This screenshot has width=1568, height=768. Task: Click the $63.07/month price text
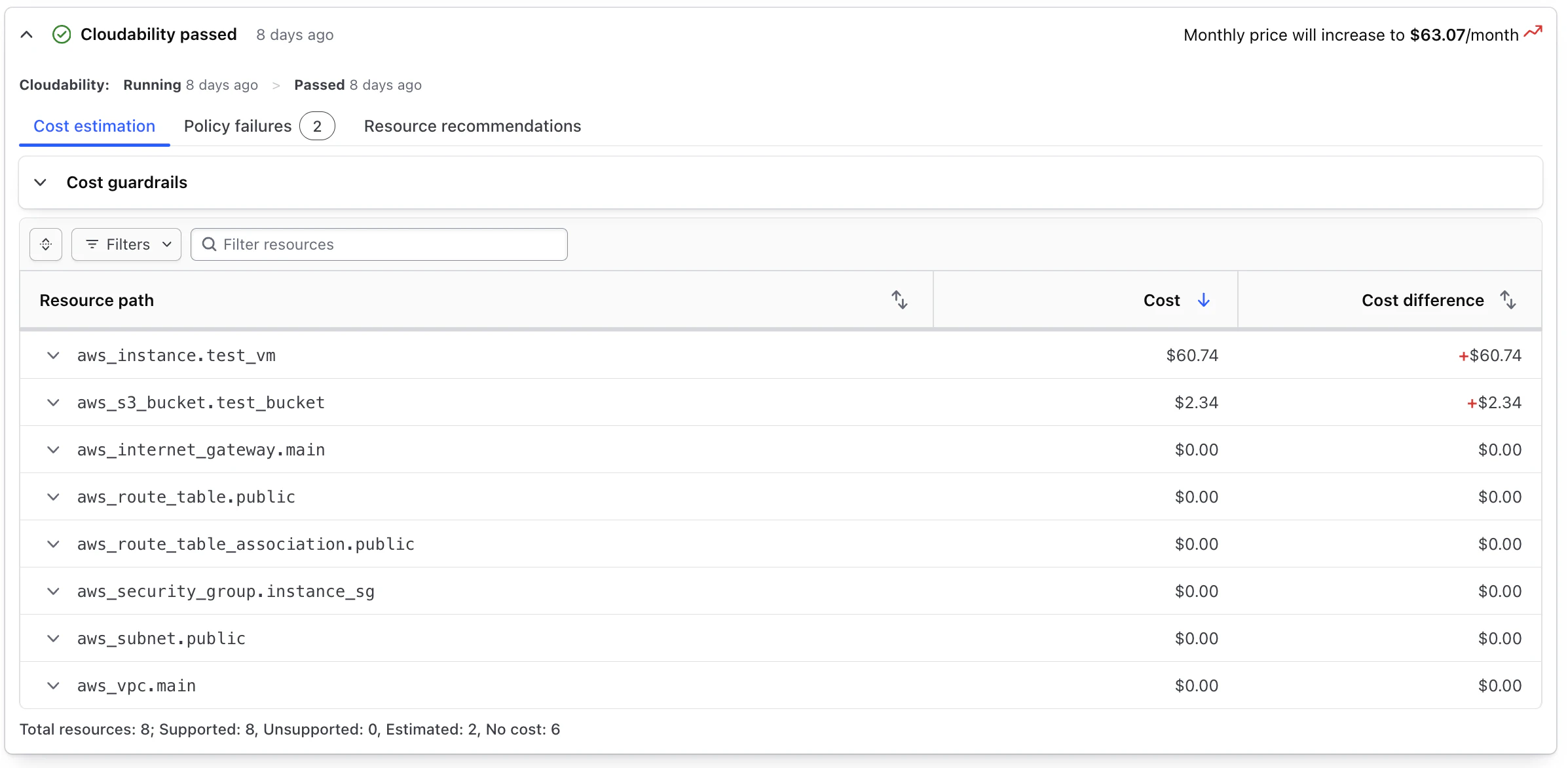pos(1464,35)
